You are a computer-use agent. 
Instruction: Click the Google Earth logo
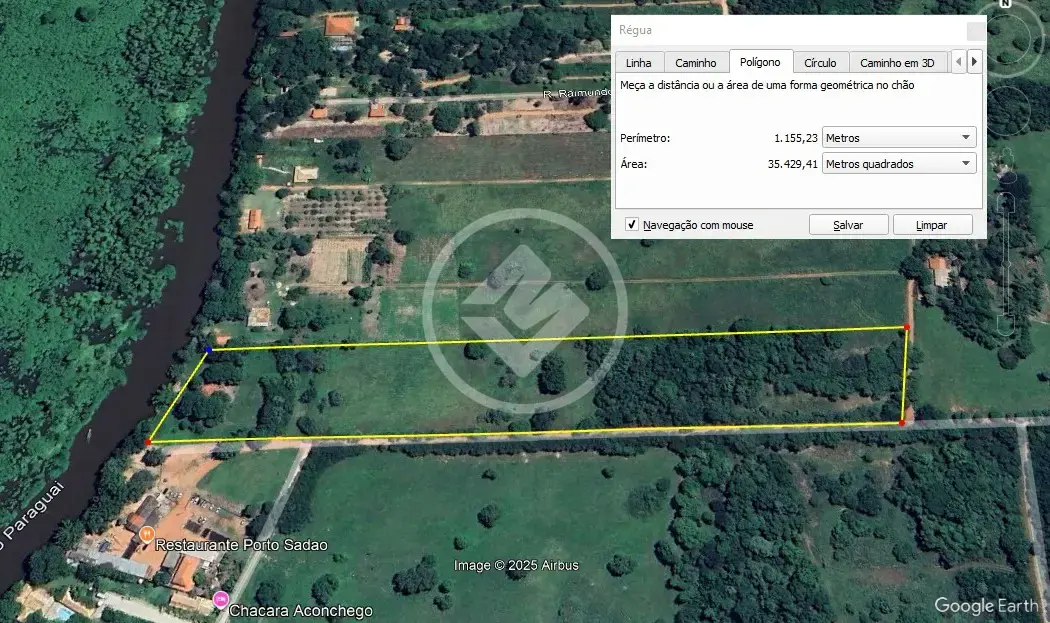(987, 606)
